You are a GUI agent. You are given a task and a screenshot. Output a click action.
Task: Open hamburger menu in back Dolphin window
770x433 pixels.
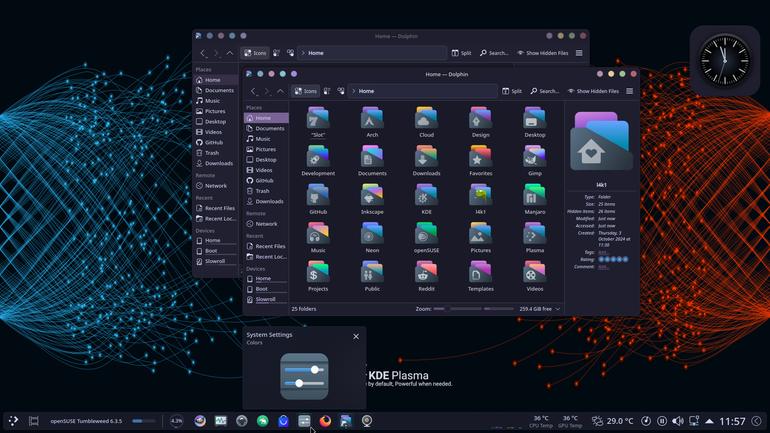coord(579,53)
